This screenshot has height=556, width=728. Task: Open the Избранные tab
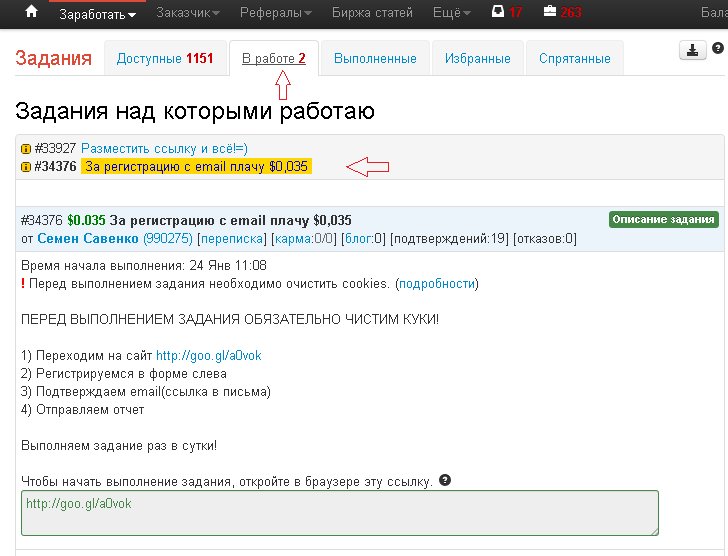click(478, 58)
